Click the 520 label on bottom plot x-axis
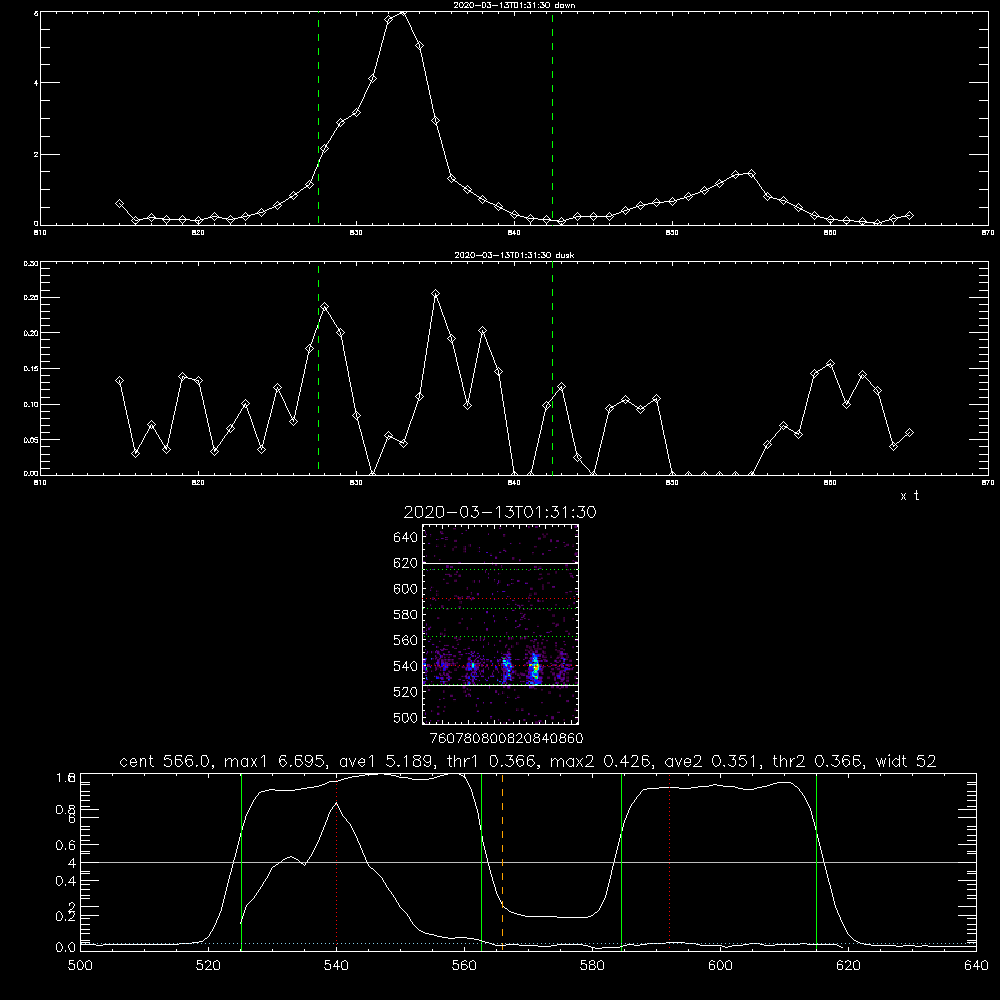 209,966
